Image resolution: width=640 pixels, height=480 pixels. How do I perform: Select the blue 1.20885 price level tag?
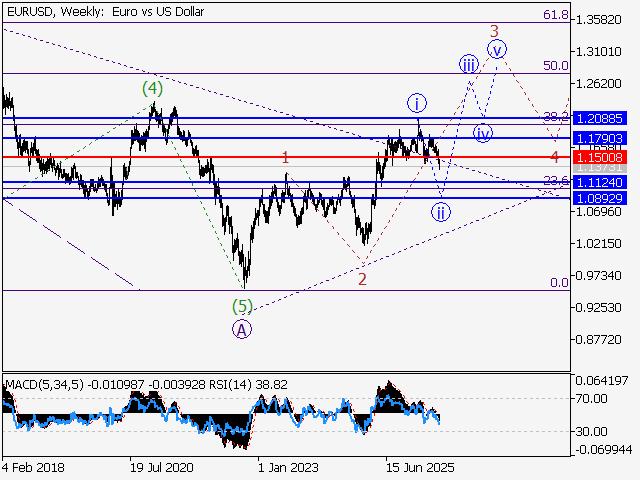[x=600, y=118]
